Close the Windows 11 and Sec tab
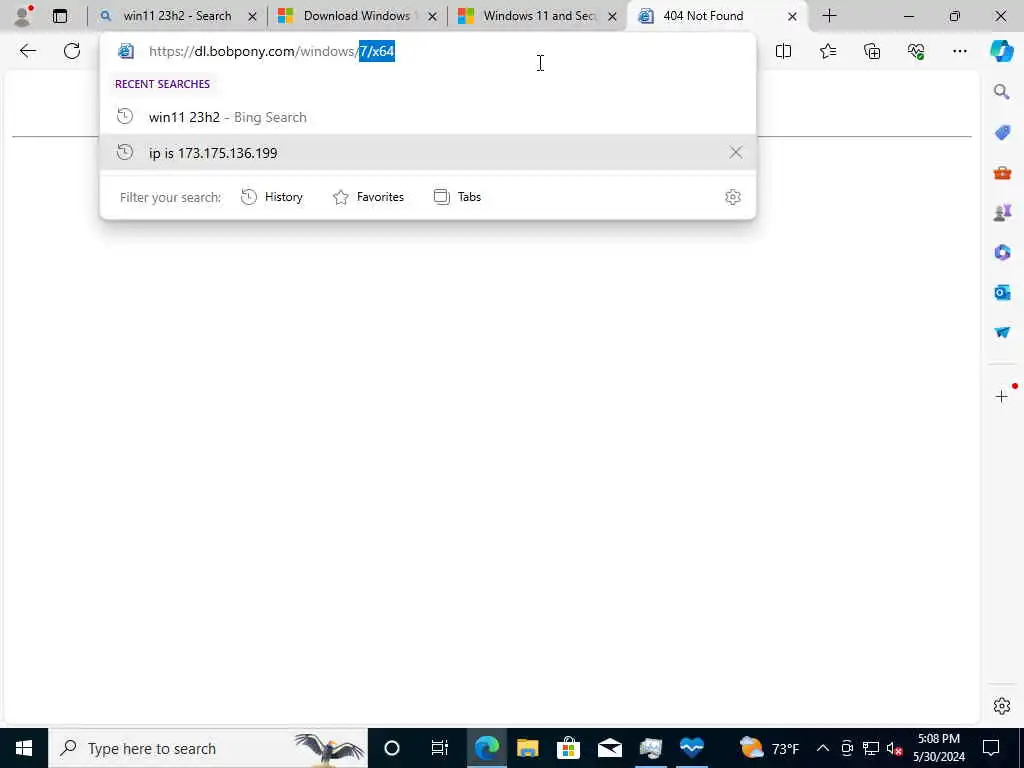This screenshot has height=768, width=1024. click(613, 16)
